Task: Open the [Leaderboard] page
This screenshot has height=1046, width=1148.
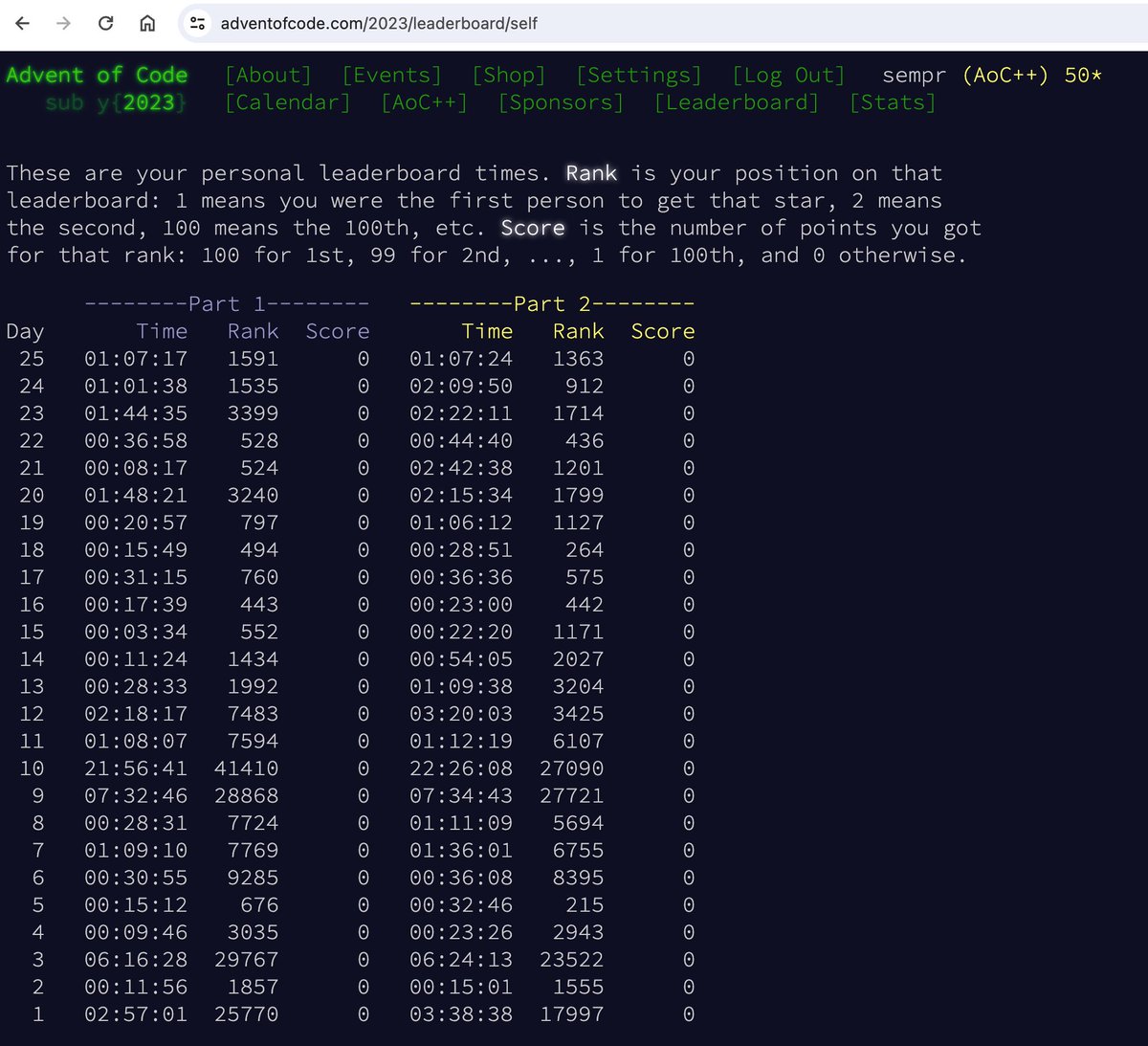Action: 737,102
